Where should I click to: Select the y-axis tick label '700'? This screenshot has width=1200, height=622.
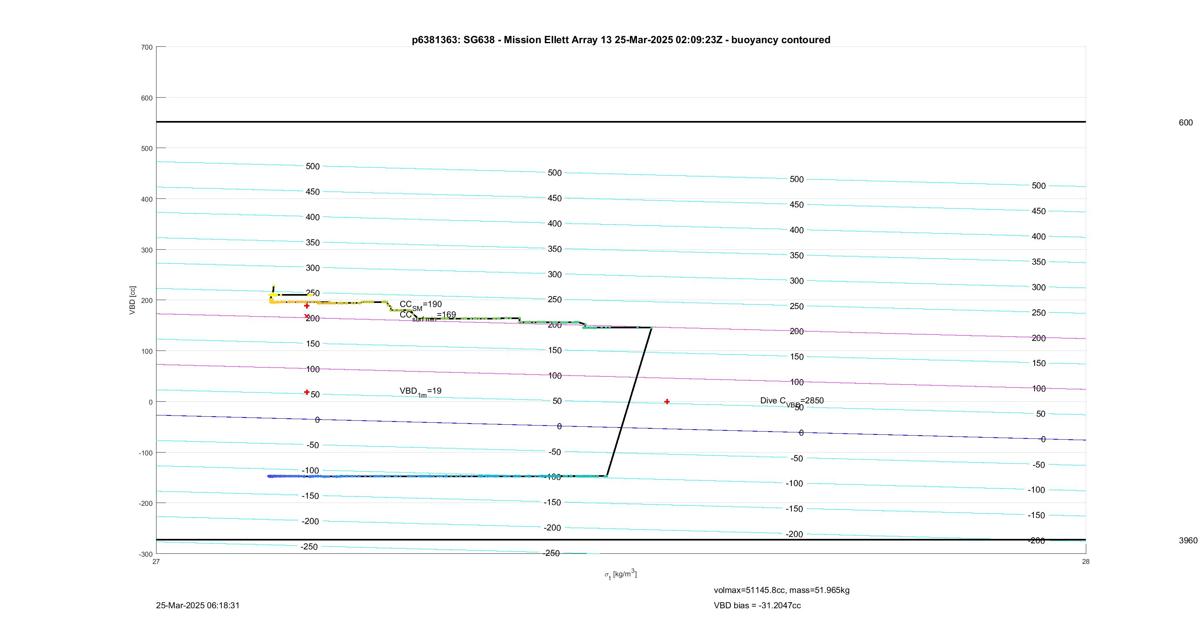point(146,47)
